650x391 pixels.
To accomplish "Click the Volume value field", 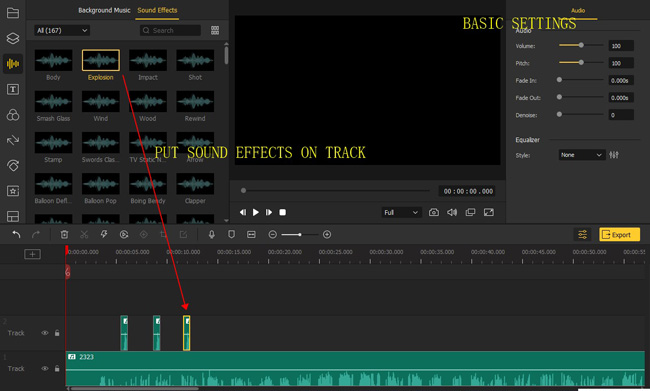I will click(x=621, y=46).
